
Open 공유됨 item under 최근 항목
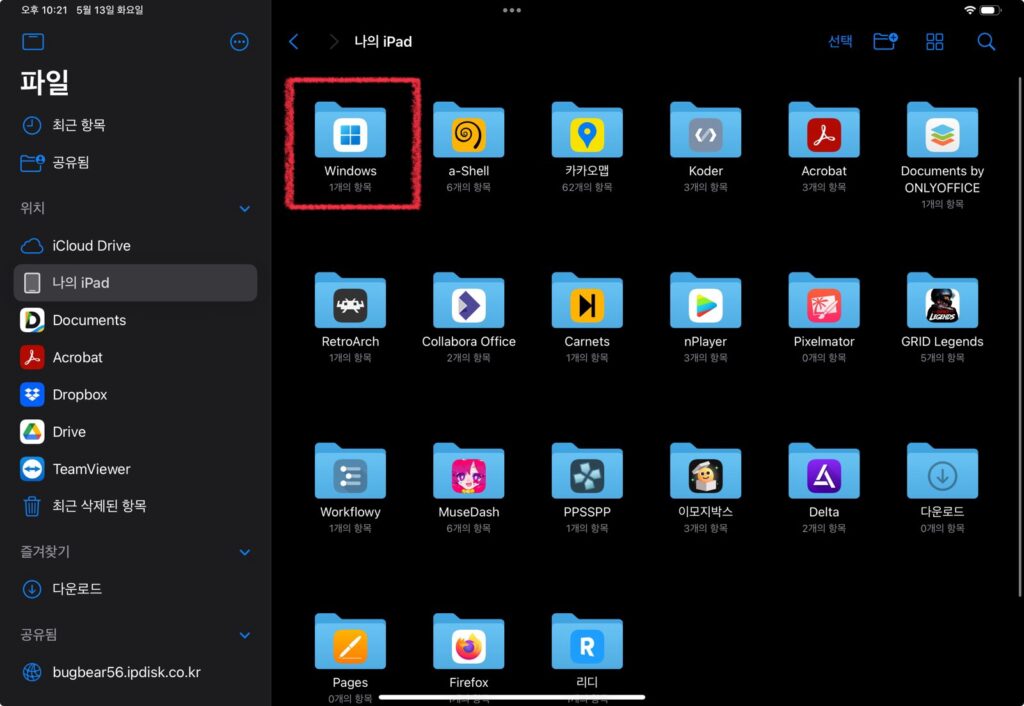[x=135, y=162]
